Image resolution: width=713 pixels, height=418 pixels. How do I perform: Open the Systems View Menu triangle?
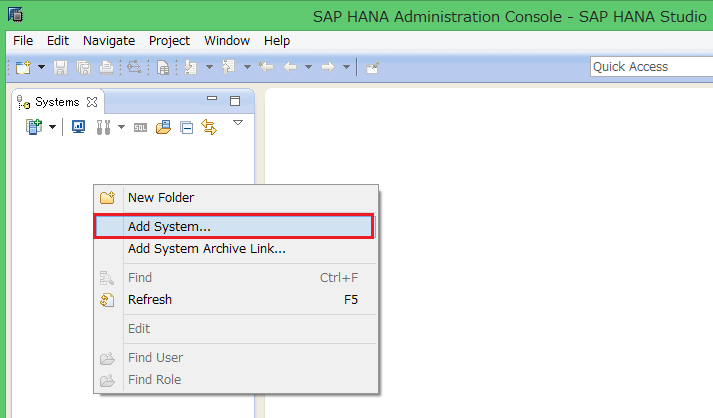pos(238,122)
